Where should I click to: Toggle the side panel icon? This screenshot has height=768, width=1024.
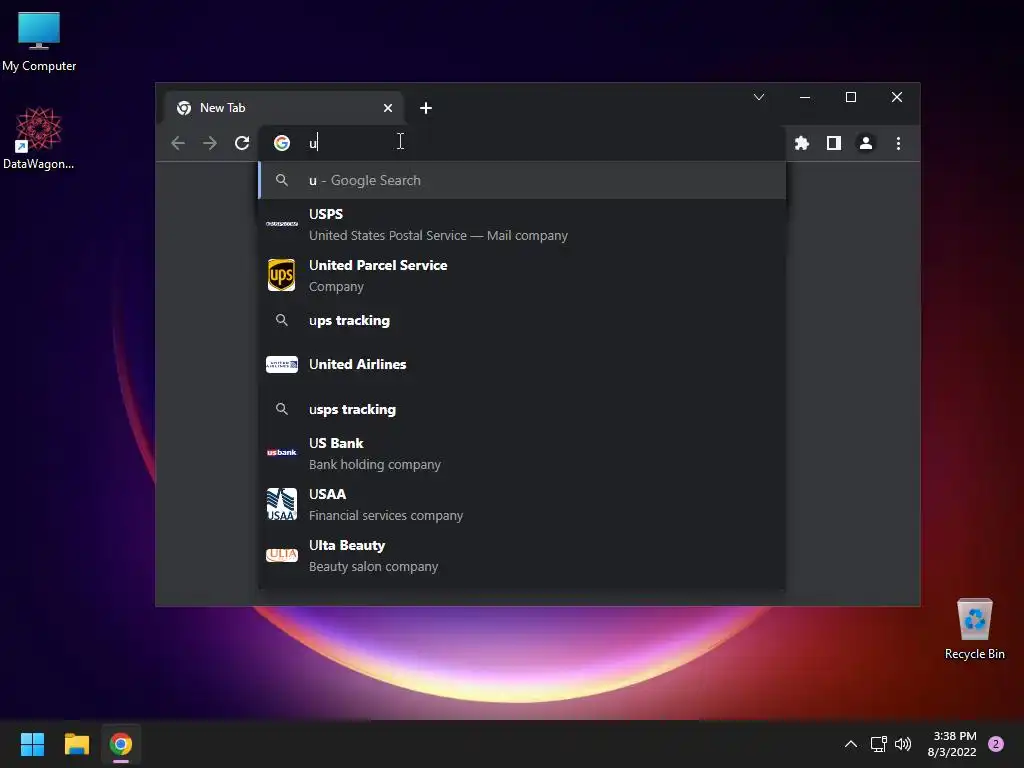tap(834, 143)
